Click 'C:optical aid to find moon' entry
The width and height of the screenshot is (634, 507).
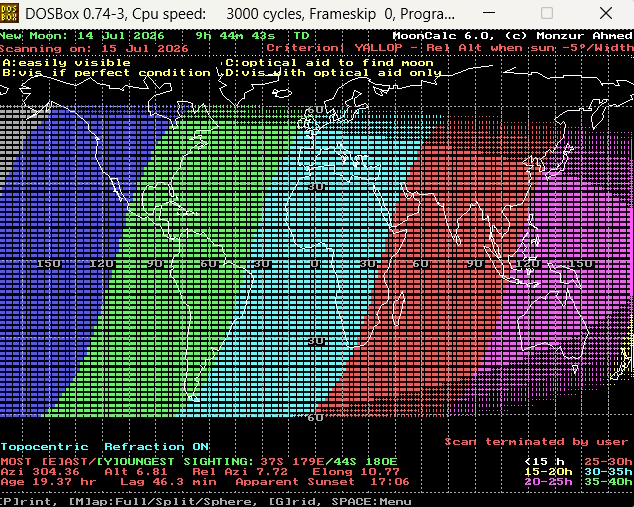tap(330, 63)
